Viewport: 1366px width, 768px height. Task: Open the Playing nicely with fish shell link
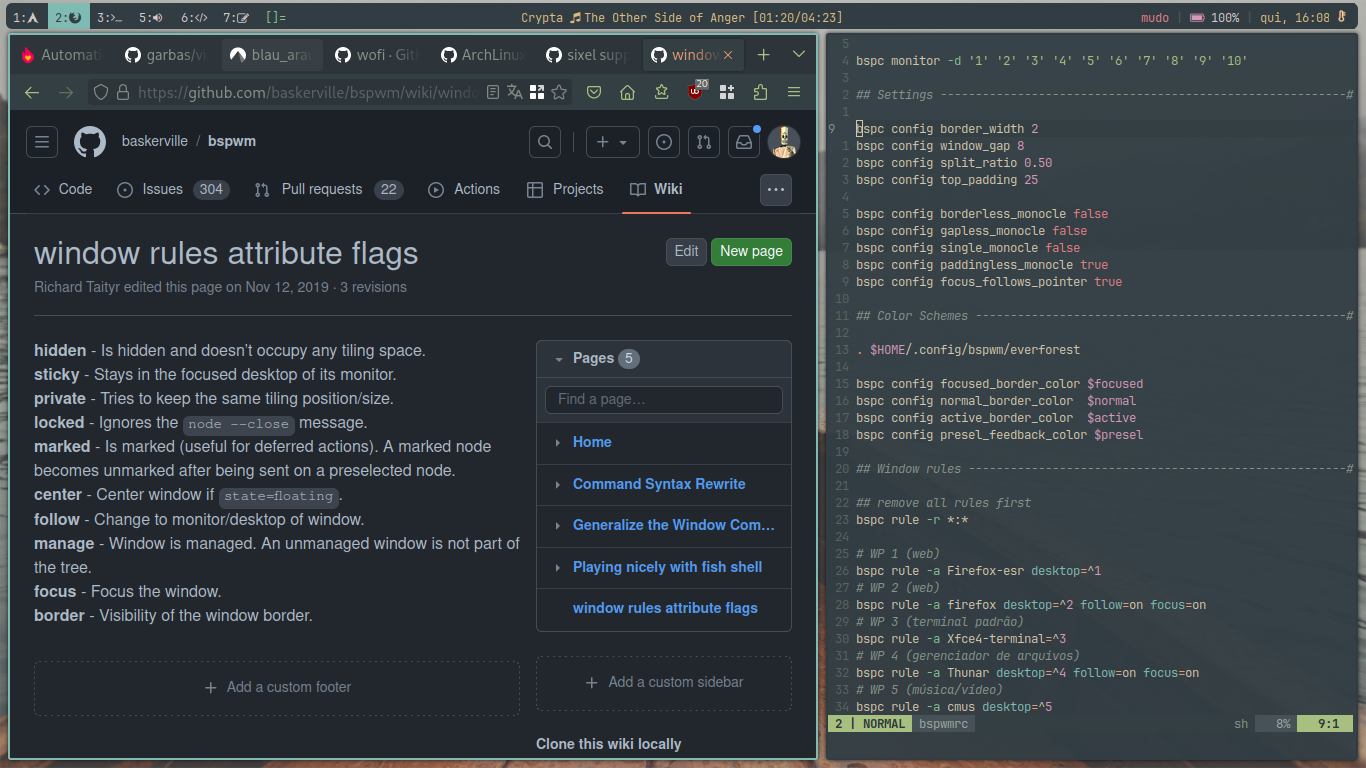[x=667, y=567]
